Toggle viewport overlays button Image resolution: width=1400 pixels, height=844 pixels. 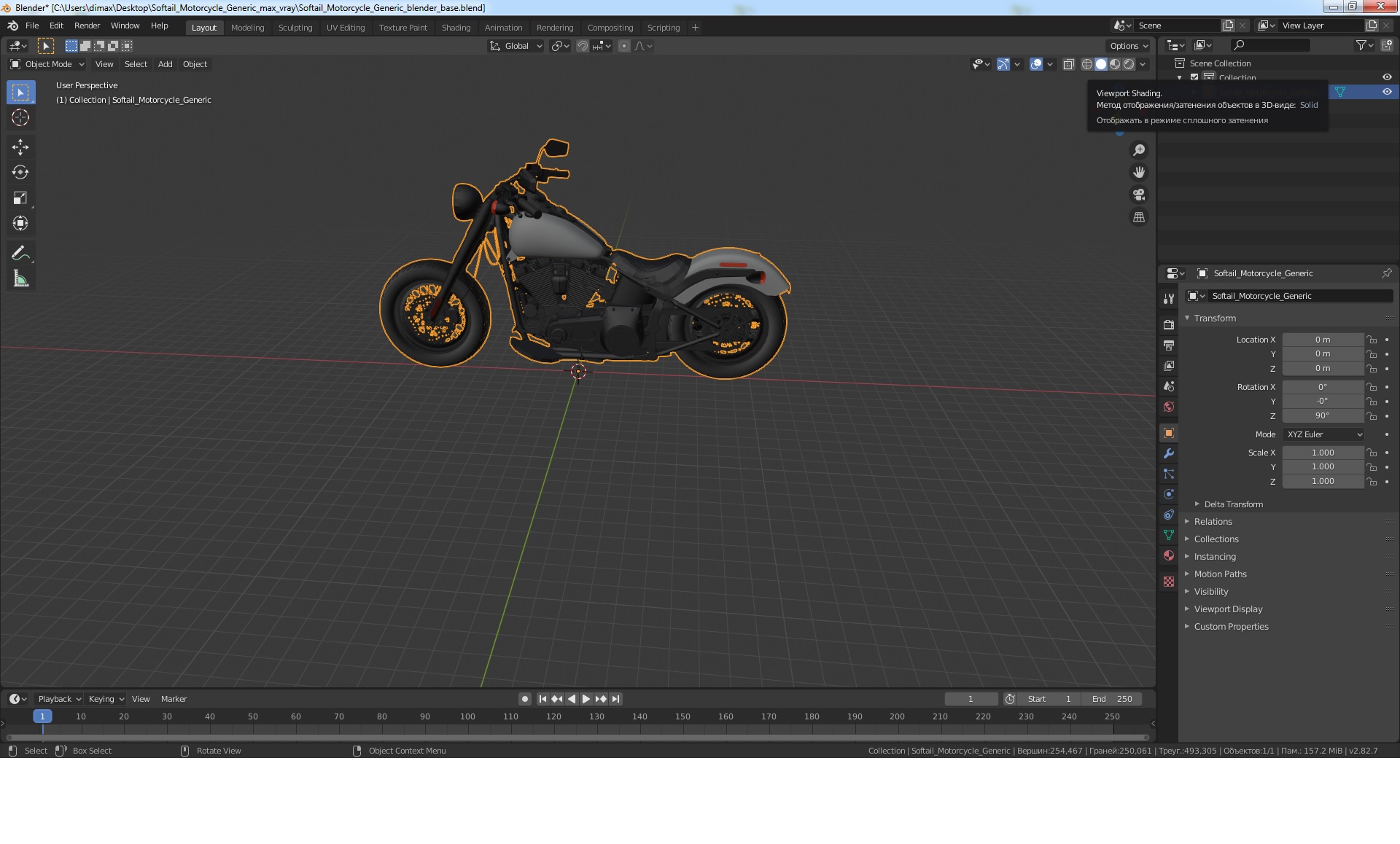coord(1036,64)
